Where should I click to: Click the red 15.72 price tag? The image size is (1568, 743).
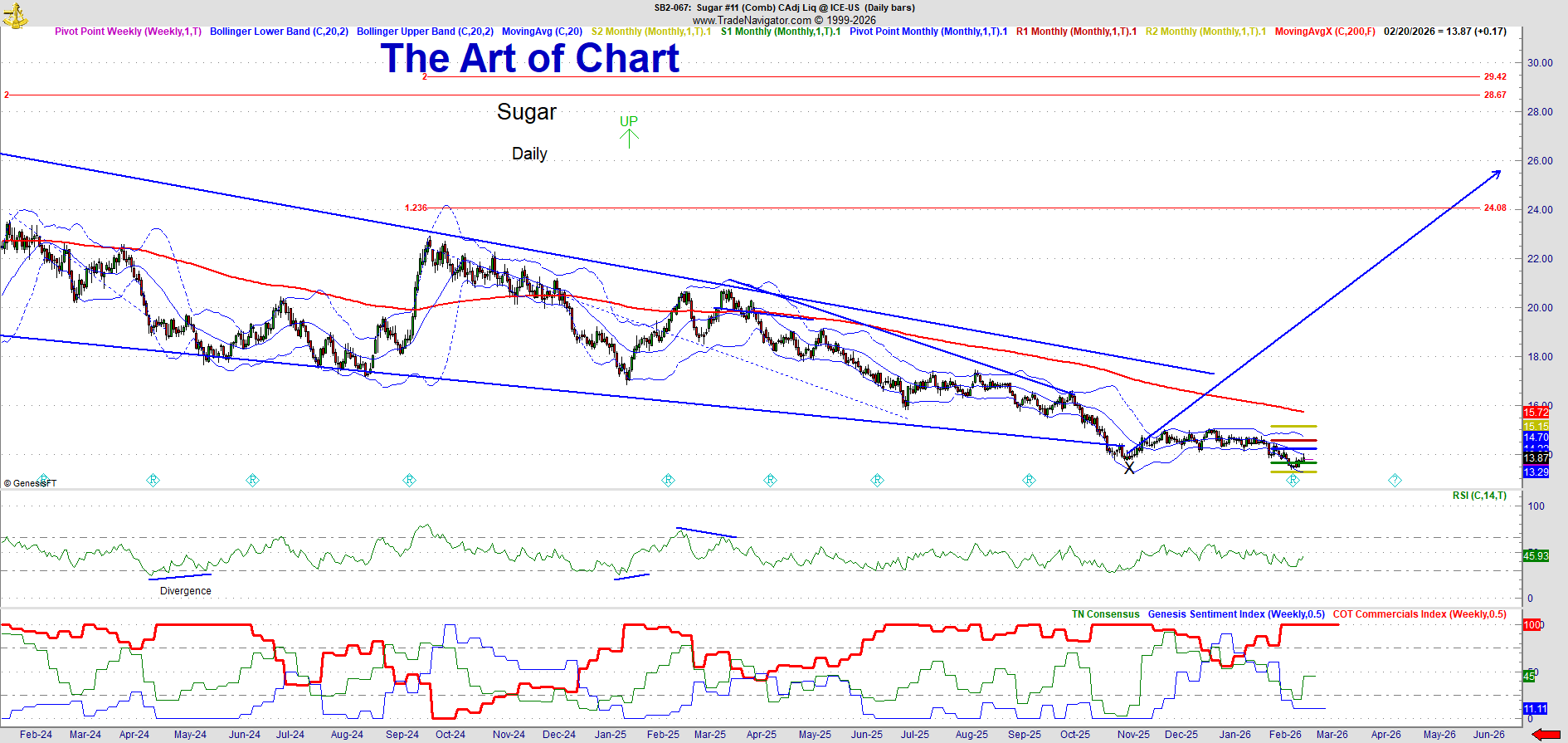click(x=1536, y=413)
